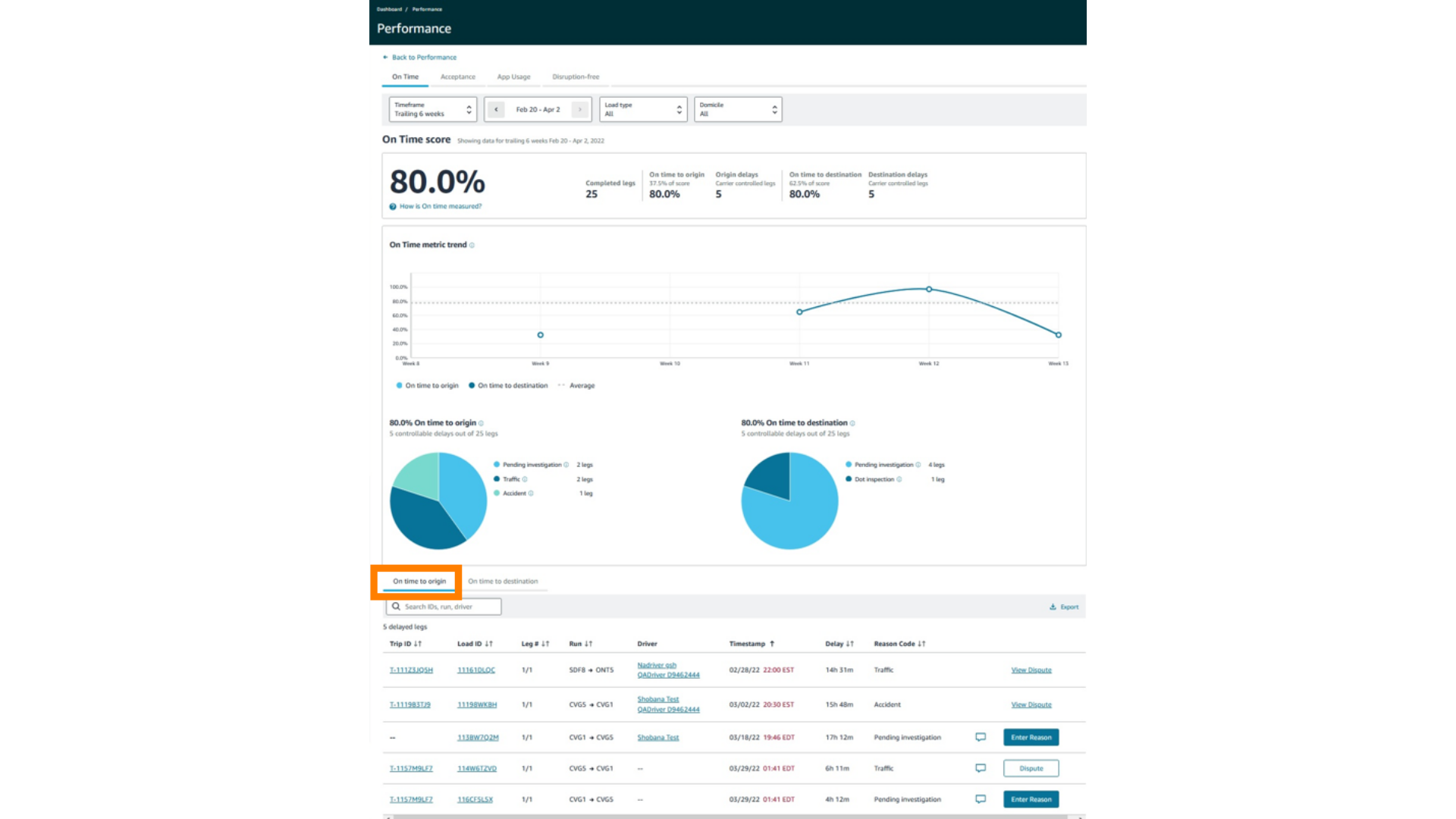The width and height of the screenshot is (1456, 819).
Task: Click info icon next to On Time metric trend
Action: coord(472,245)
